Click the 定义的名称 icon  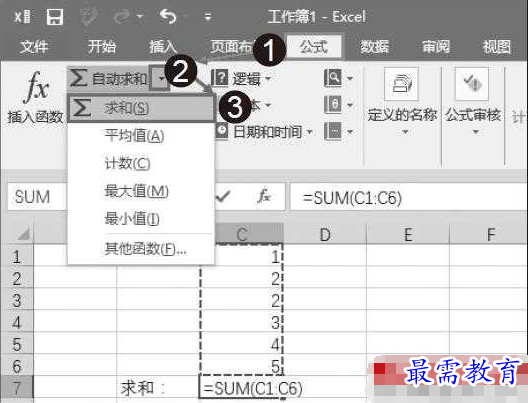tap(402, 84)
